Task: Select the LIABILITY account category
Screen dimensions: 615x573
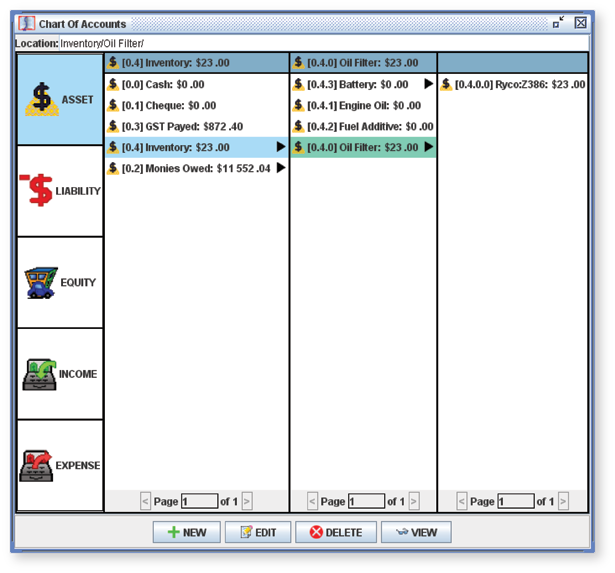Action: click(x=60, y=191)
